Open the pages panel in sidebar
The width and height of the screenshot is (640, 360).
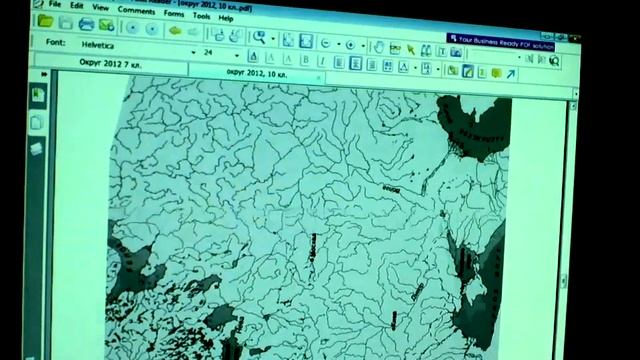(x=36, y=122)
